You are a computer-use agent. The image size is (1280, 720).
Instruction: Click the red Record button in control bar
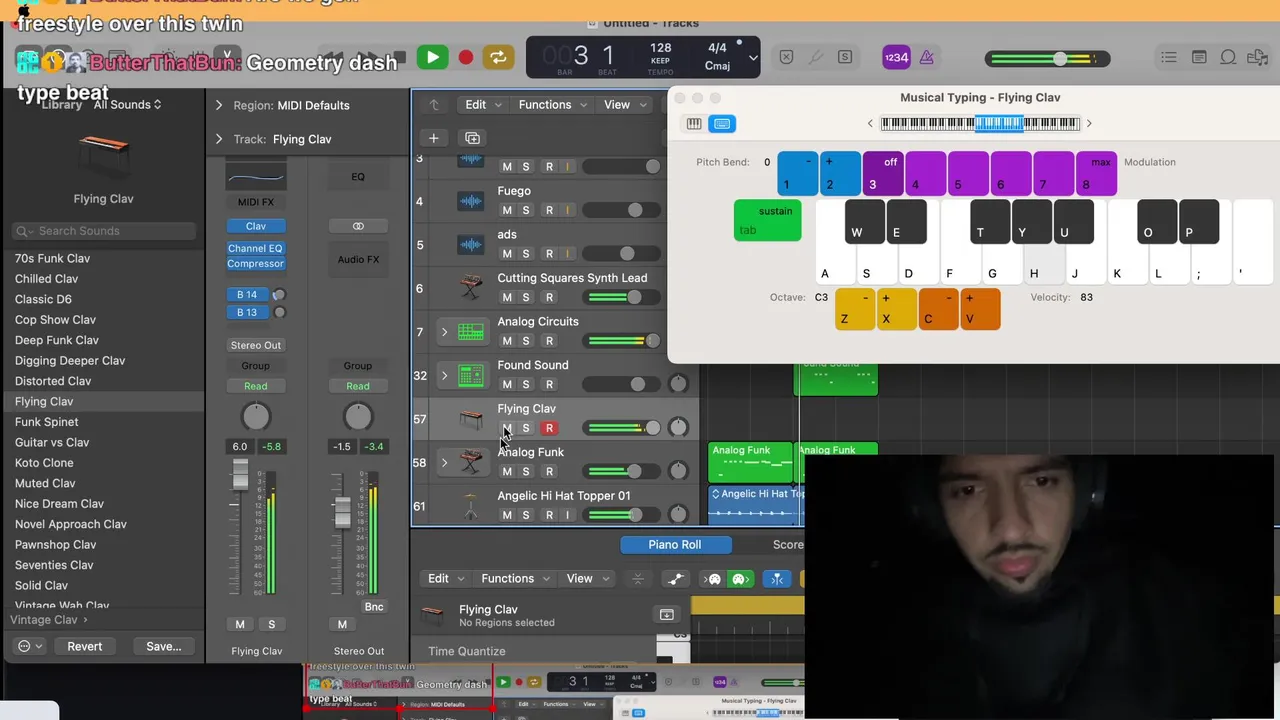(465, 58)
